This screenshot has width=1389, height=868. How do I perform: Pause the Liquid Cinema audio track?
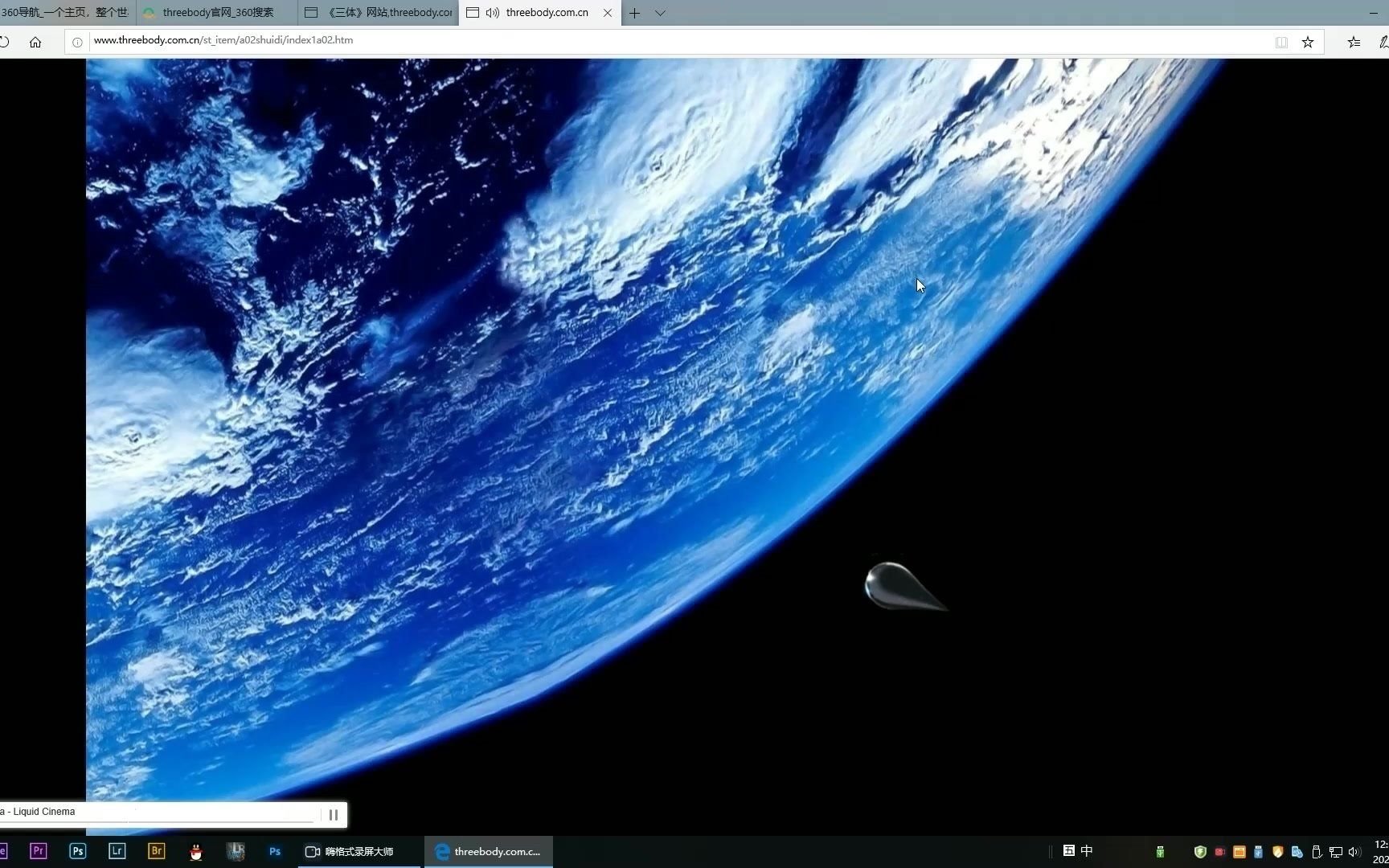tap(334, 815)
